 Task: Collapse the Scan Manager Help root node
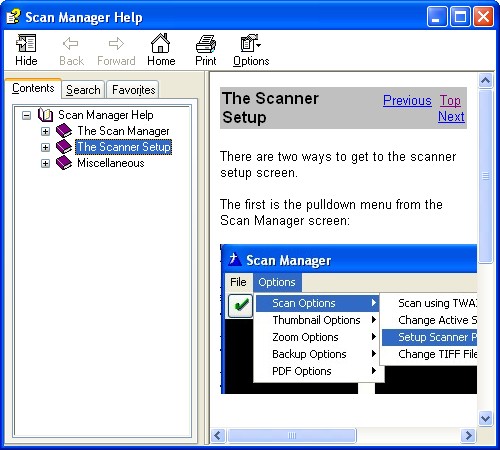26,116
